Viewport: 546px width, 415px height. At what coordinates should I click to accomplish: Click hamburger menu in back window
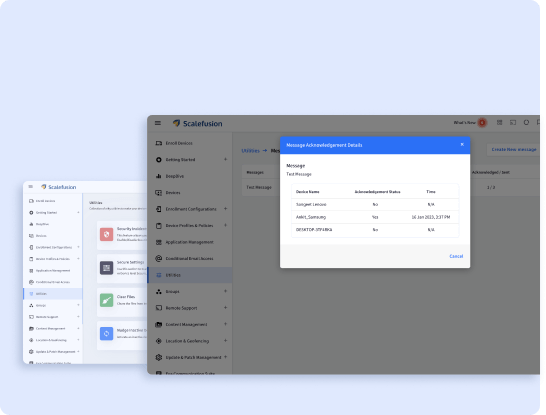tap(31, 187)
